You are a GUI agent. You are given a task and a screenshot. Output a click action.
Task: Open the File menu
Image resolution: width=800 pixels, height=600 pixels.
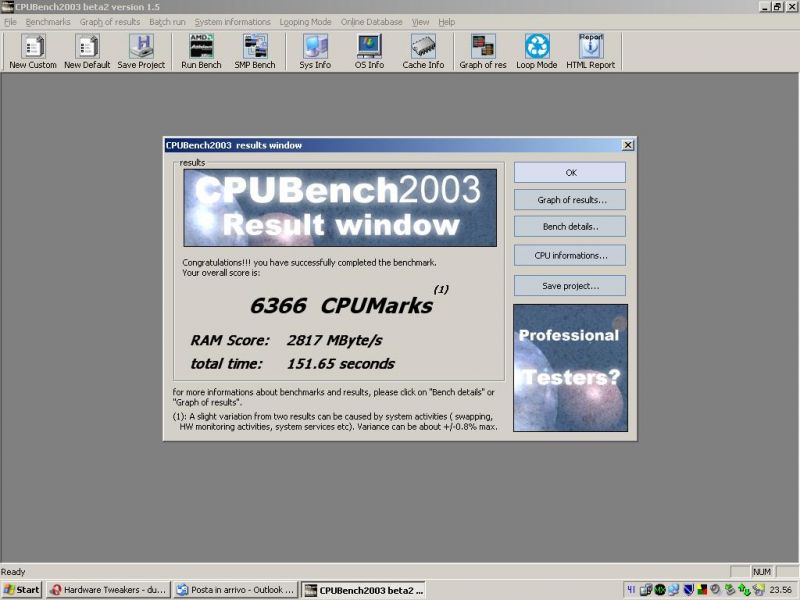click(10, 22)
